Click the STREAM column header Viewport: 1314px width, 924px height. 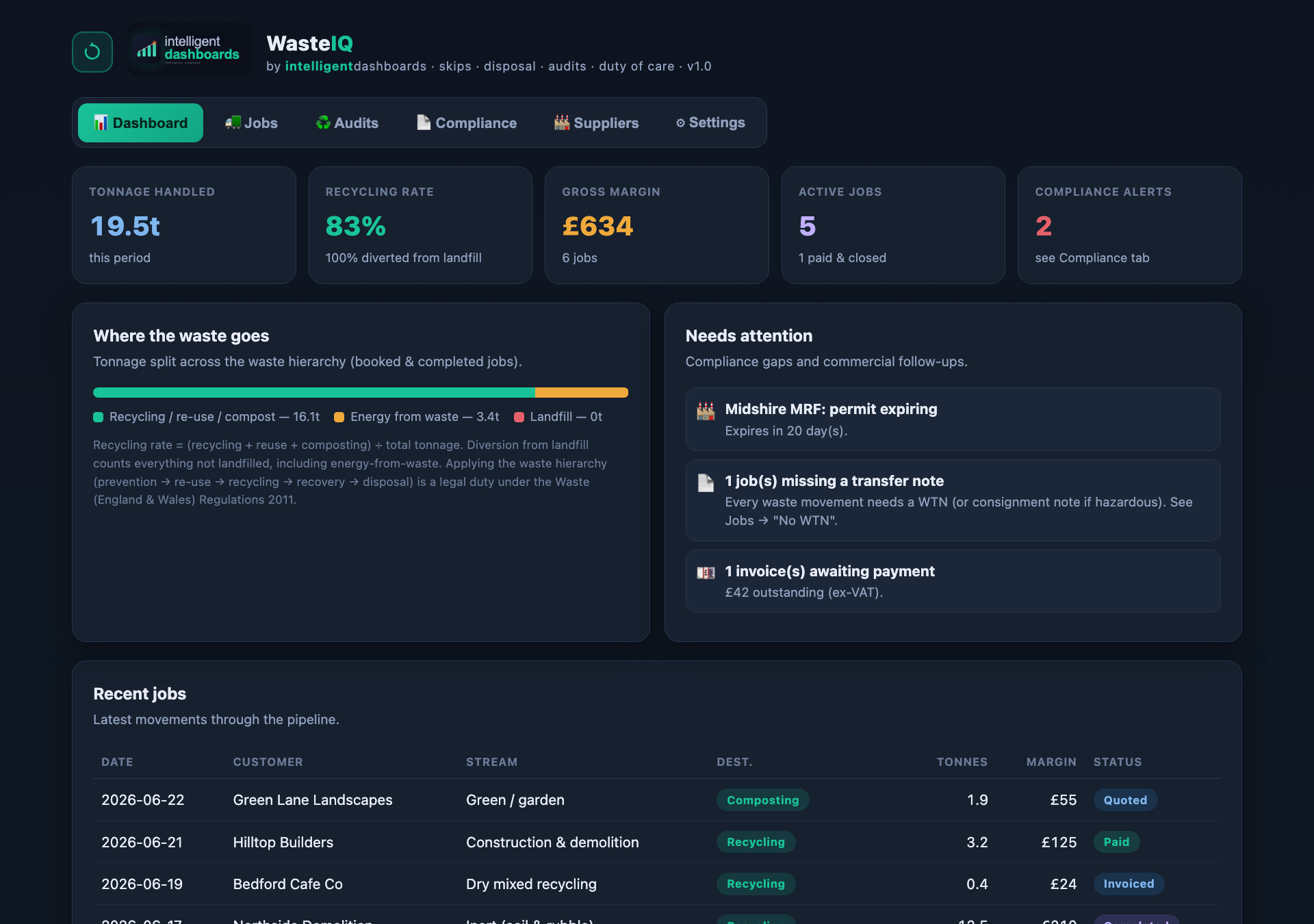point(491,762)
